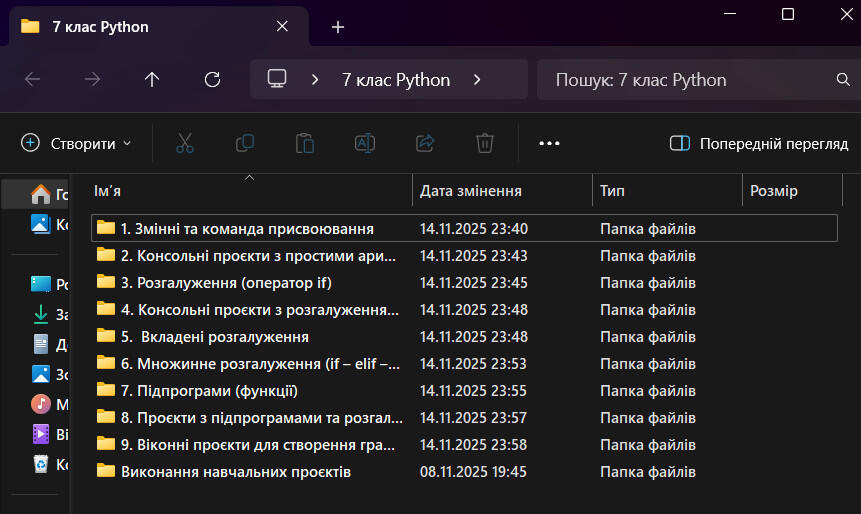861x514 pixels.
Task: Open the three-dots more options menu
Action: coord(549,143)
